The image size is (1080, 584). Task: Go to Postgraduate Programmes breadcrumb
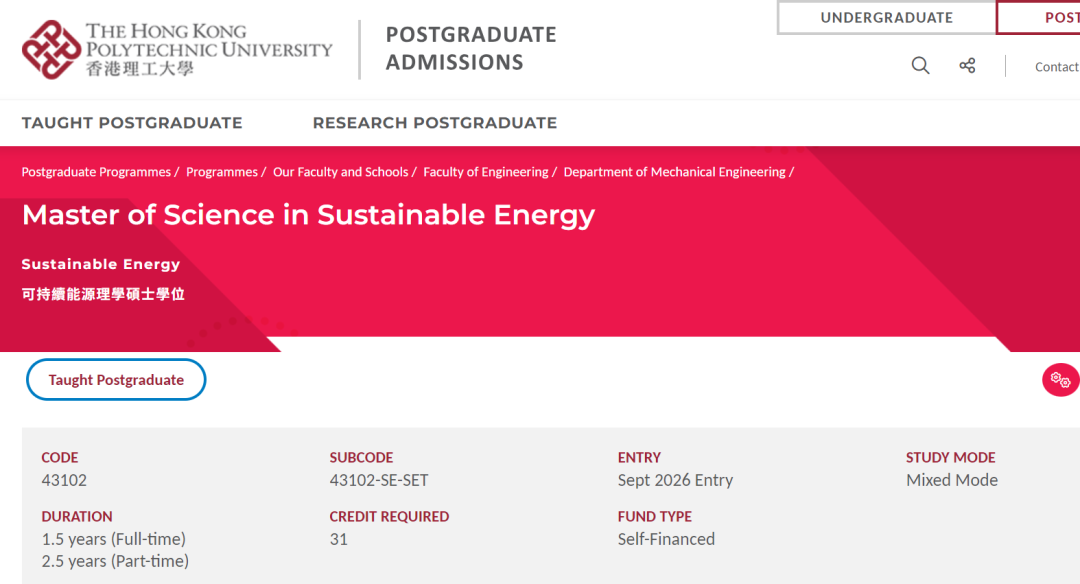96,172
